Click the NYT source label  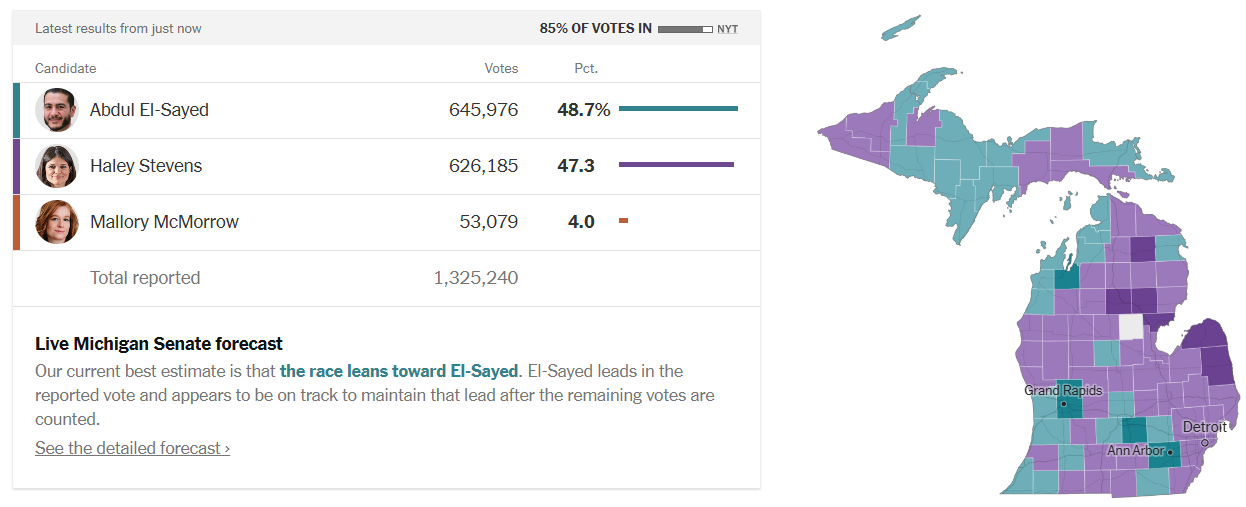click(x=727, y=29)
